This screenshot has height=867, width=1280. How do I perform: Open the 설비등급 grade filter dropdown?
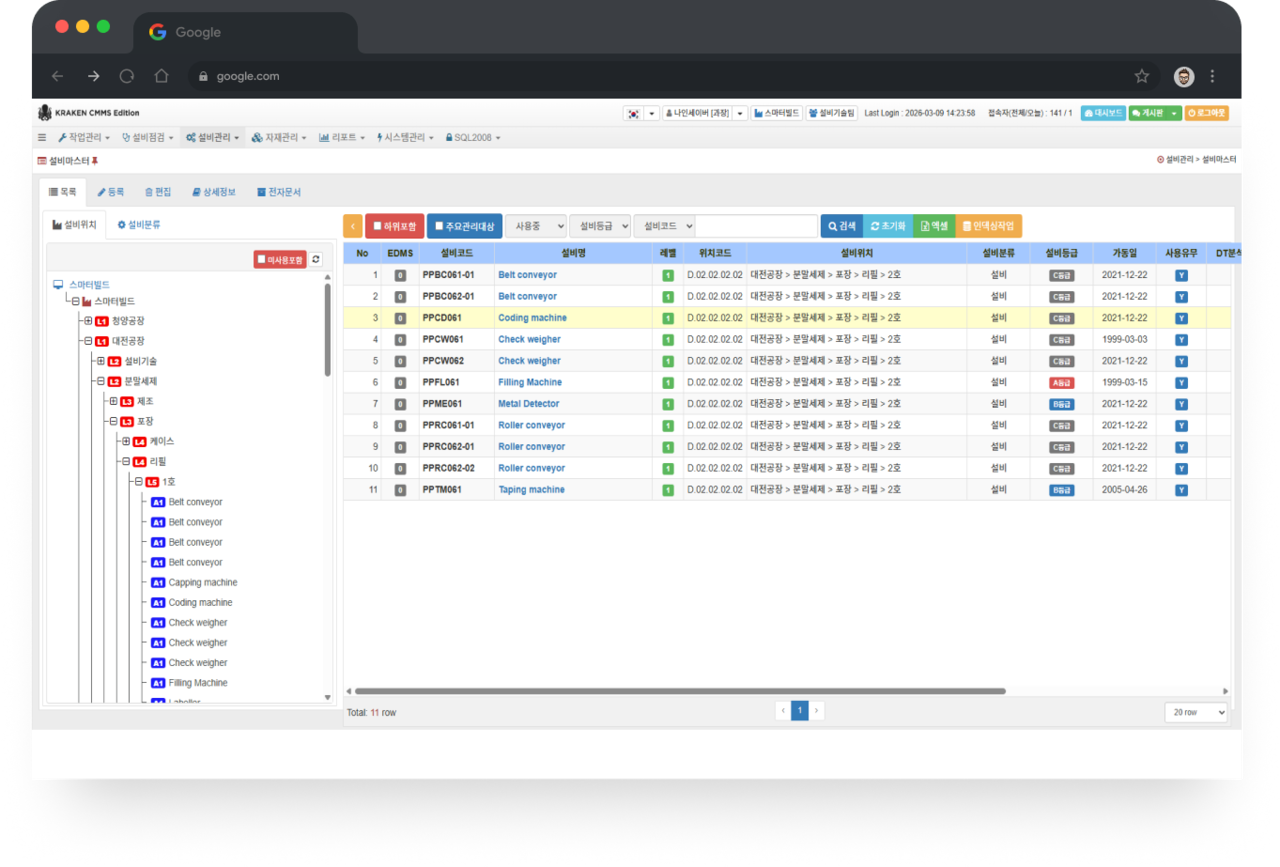click(x=600, y=226)
